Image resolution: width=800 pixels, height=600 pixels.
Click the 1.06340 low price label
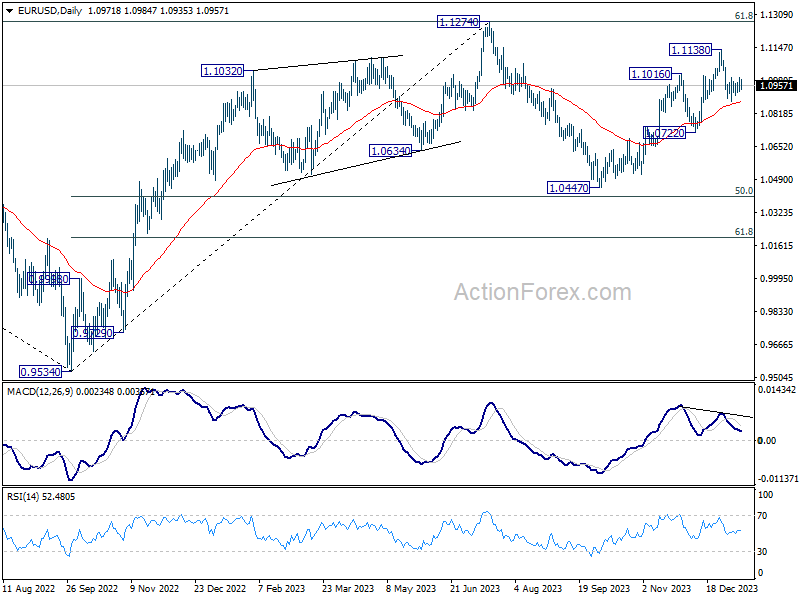[390, 151]
